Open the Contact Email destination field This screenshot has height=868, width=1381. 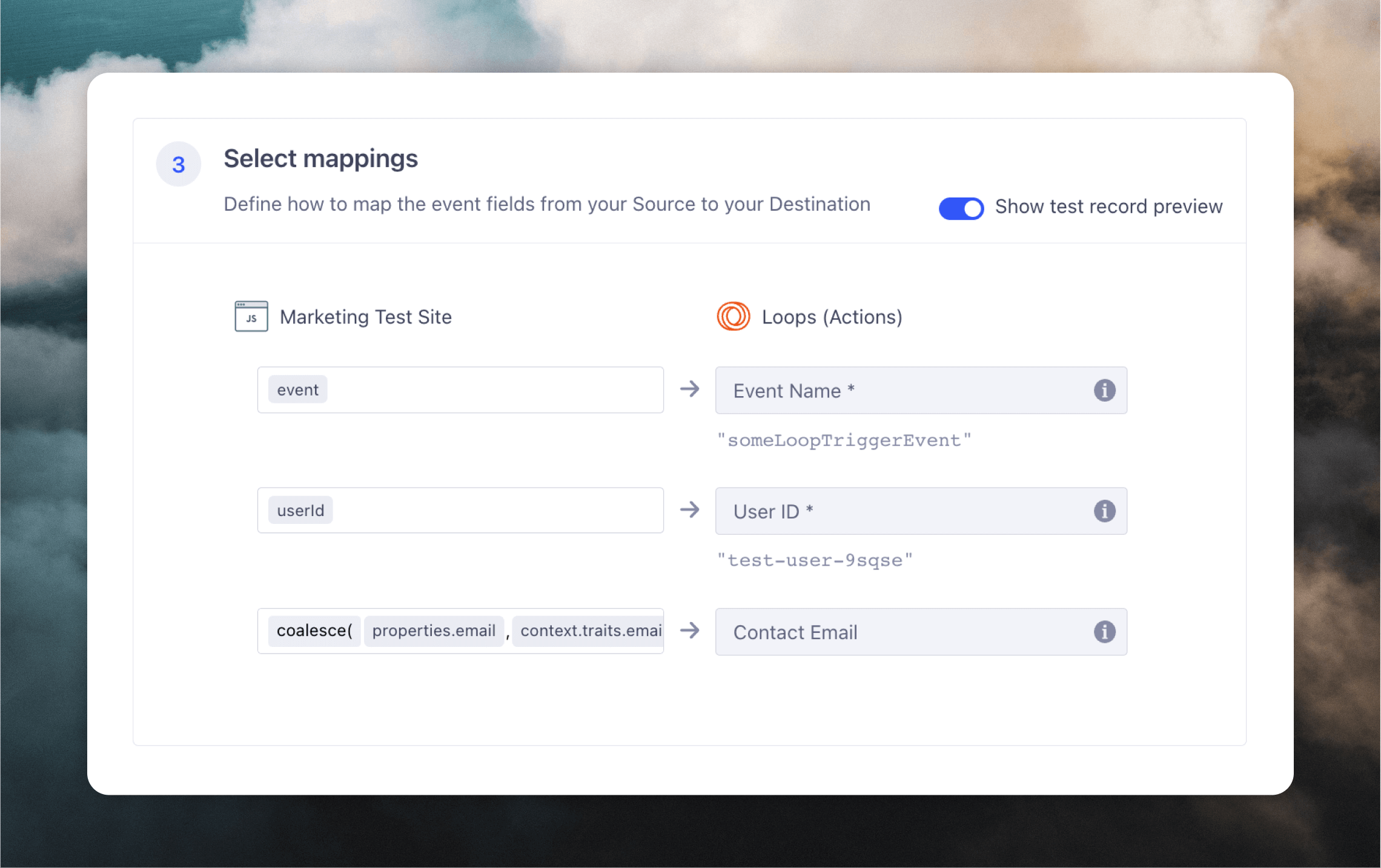tap(896, 631)
